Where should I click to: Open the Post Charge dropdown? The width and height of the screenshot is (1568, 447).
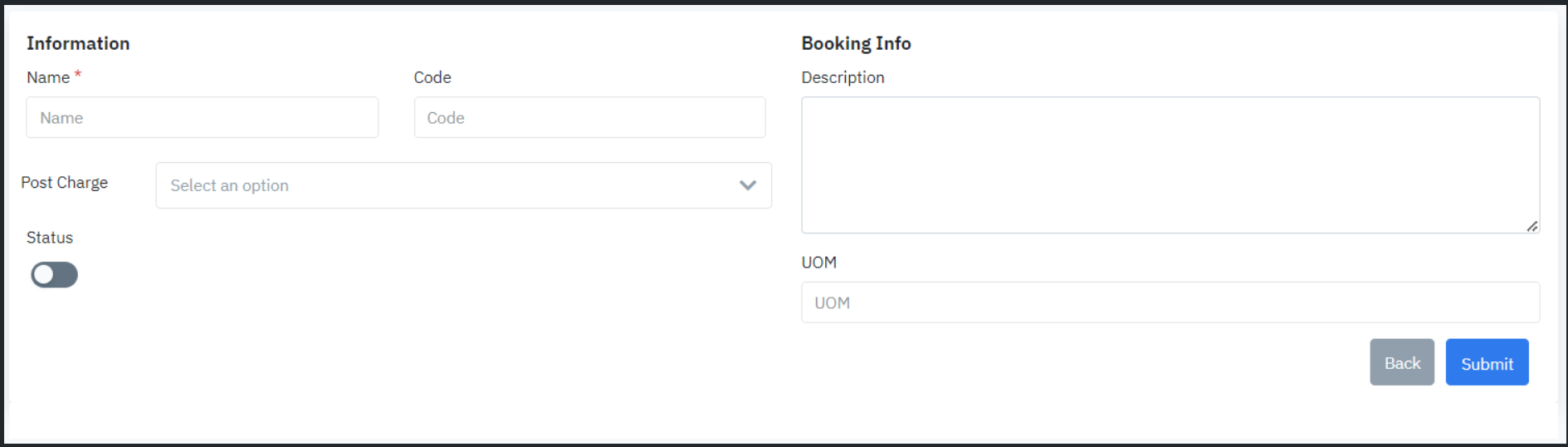coord(463,185)
